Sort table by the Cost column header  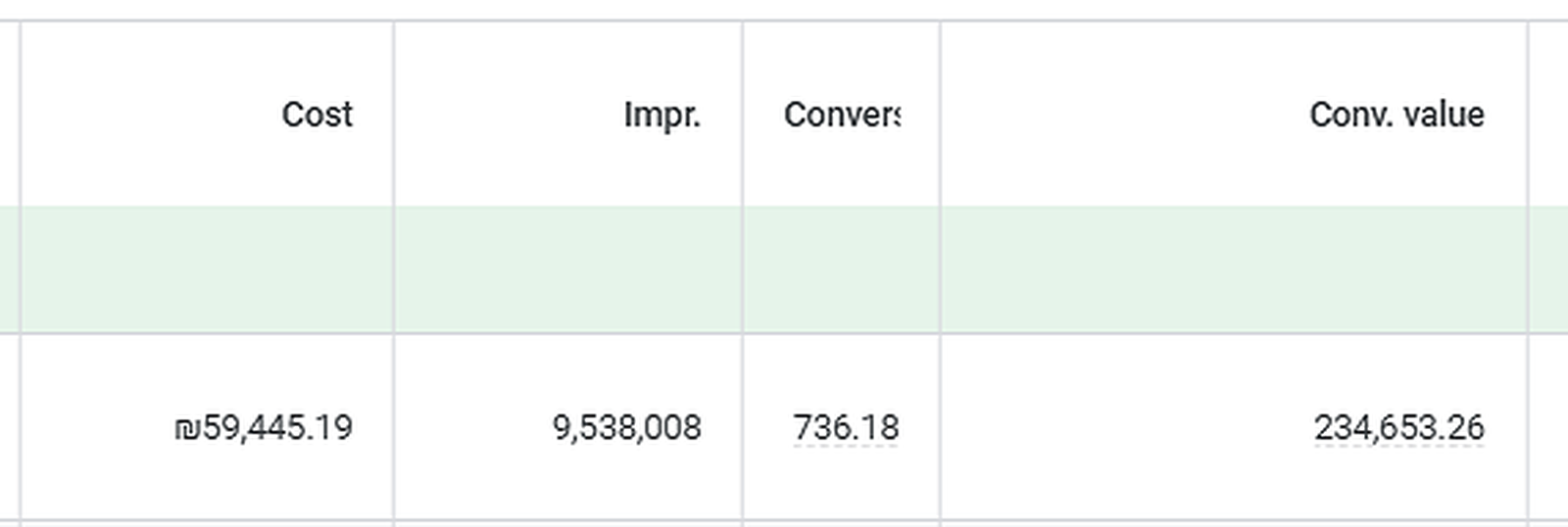[317, 115]
